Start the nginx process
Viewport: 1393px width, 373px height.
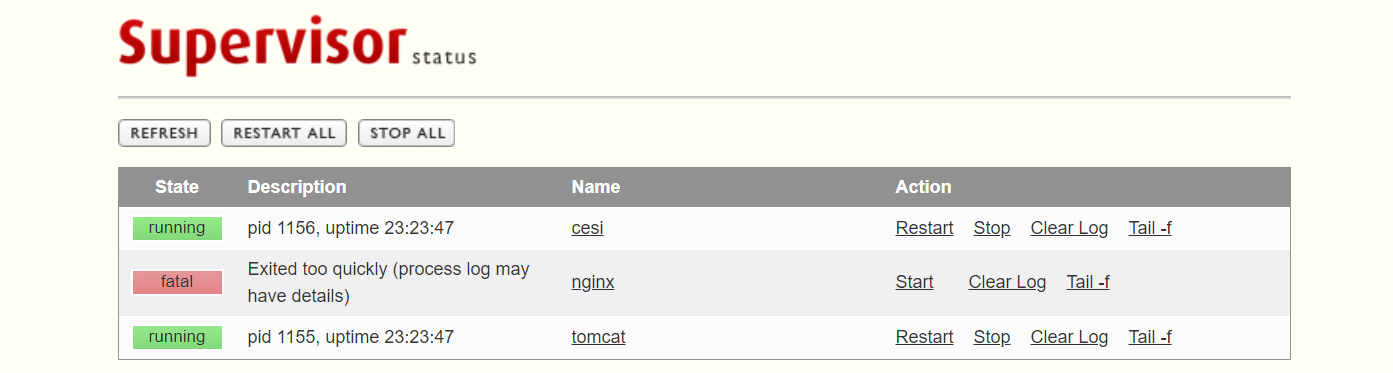pos(914,282)
